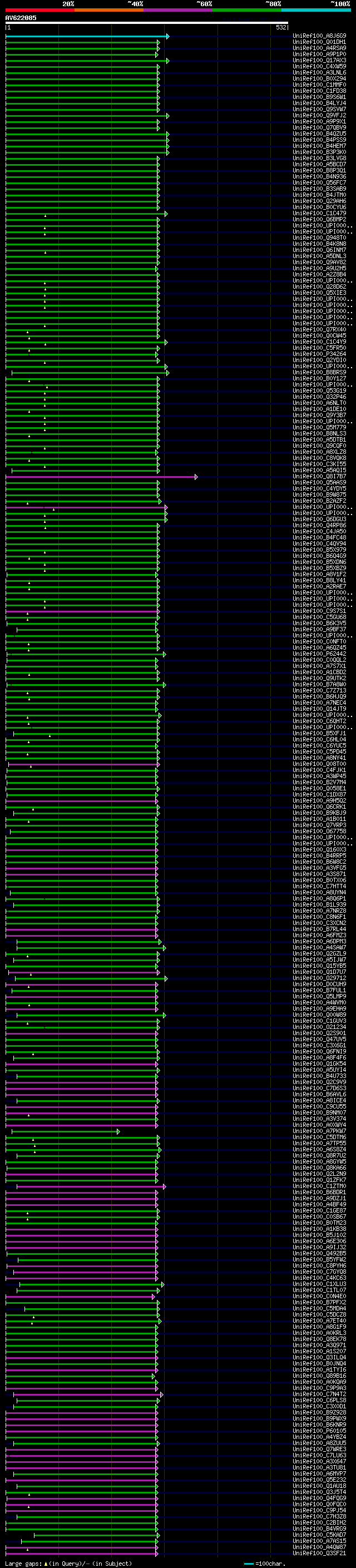Viewport: 356px width, 1568px height.
Task: Select hit label UniRef100_C1C479
Action: click(319, 214)
